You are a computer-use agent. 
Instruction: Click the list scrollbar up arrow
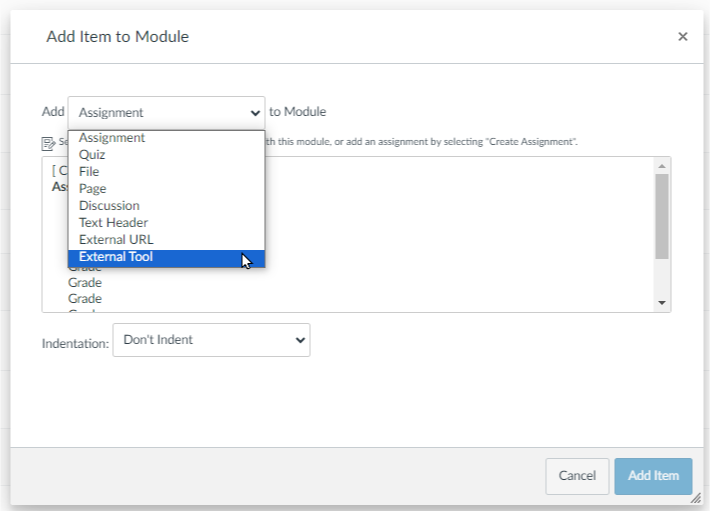coord(662,166)
